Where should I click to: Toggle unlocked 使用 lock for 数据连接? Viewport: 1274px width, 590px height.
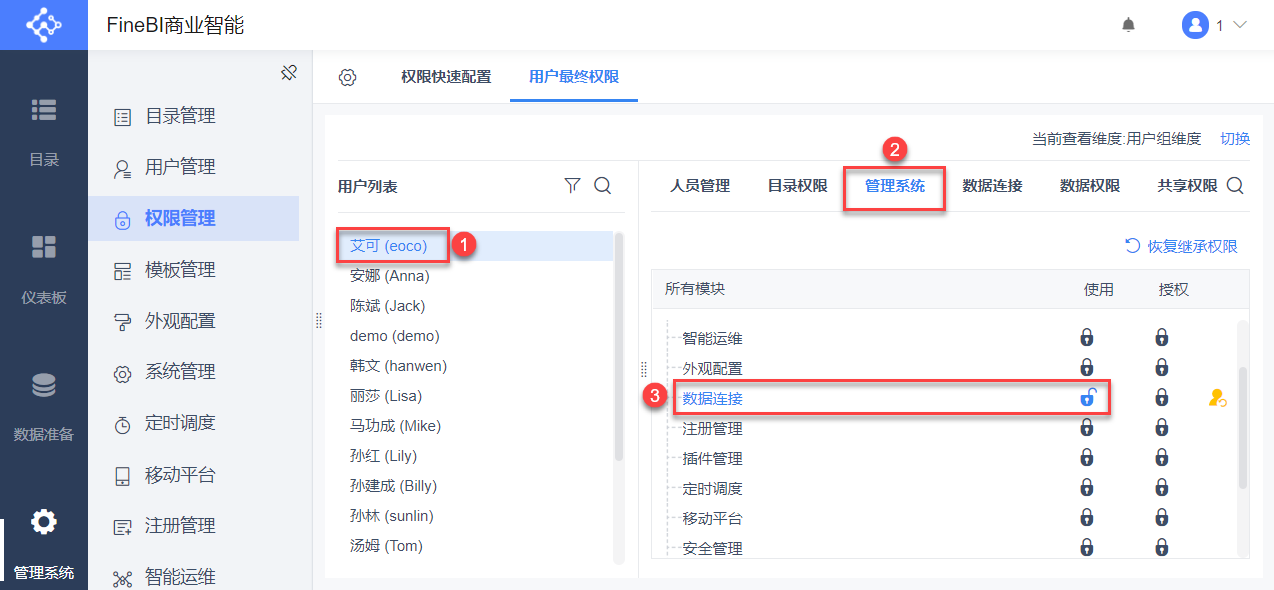(1087, 397)
